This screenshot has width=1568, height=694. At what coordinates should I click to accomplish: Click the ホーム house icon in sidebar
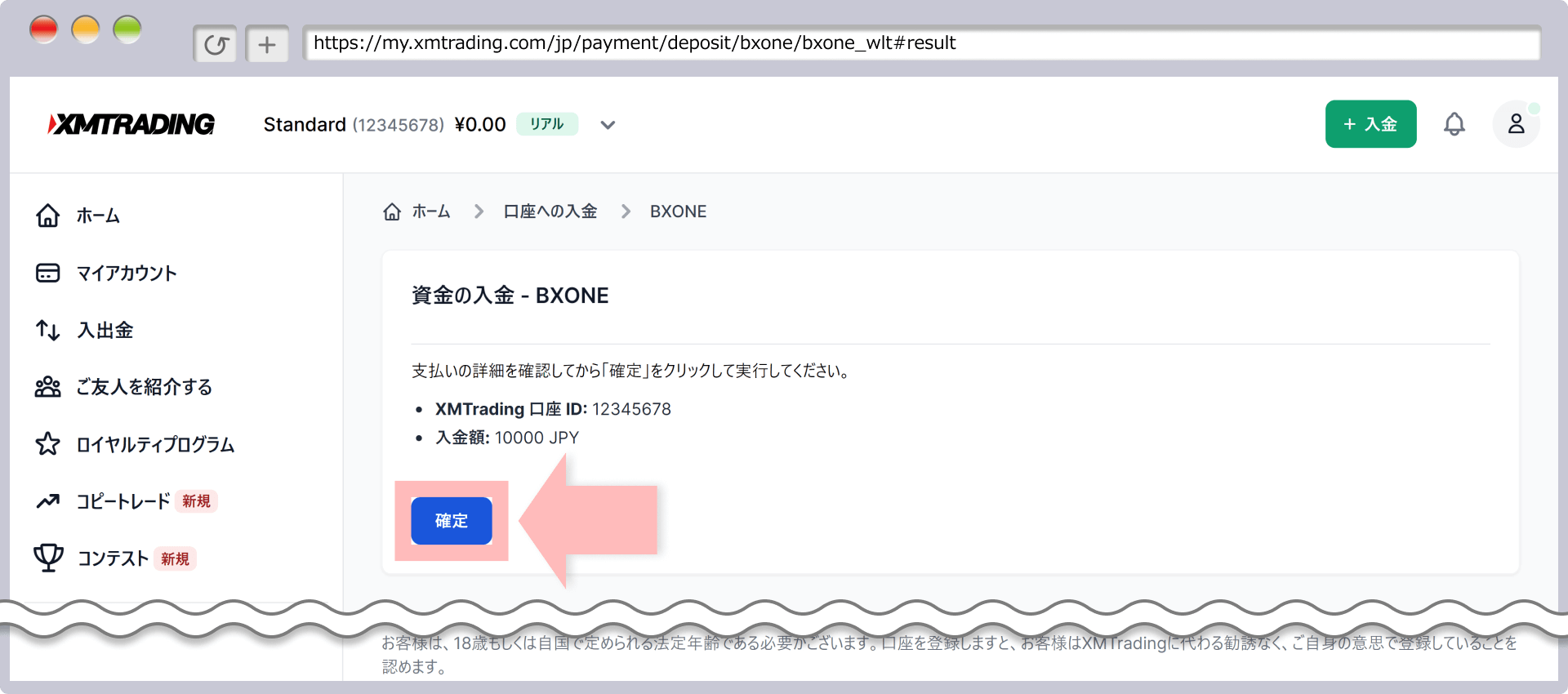pos(48,216)
